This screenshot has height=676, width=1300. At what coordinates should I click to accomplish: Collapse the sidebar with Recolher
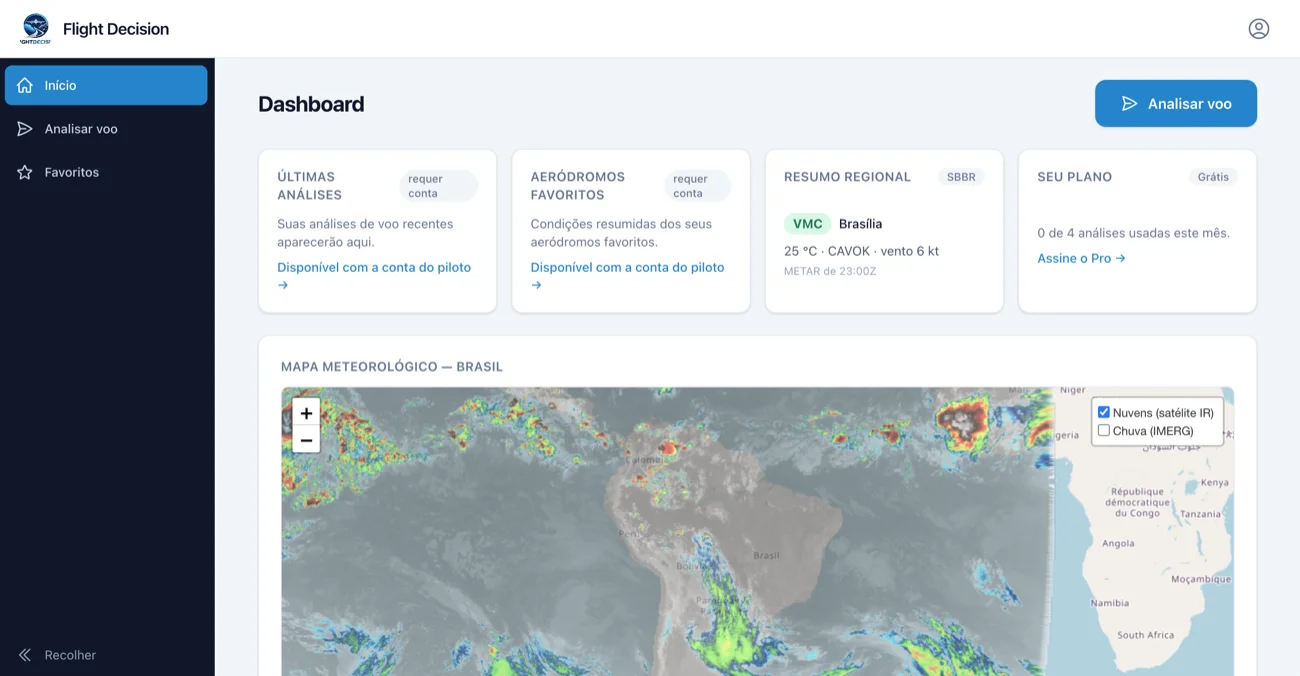[106, 655]
